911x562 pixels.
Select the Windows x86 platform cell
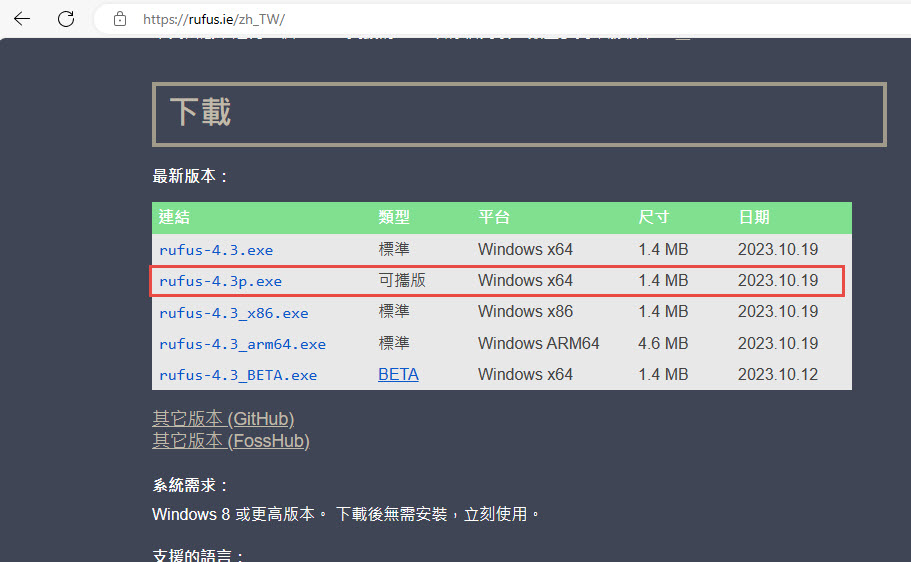pyautogui.click(x=525, y=312)
